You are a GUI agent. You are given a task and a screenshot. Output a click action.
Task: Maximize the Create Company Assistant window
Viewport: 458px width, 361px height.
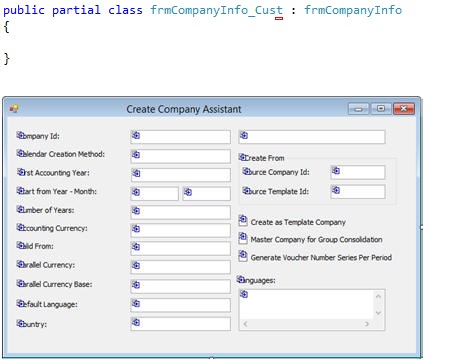click(381, 109)
